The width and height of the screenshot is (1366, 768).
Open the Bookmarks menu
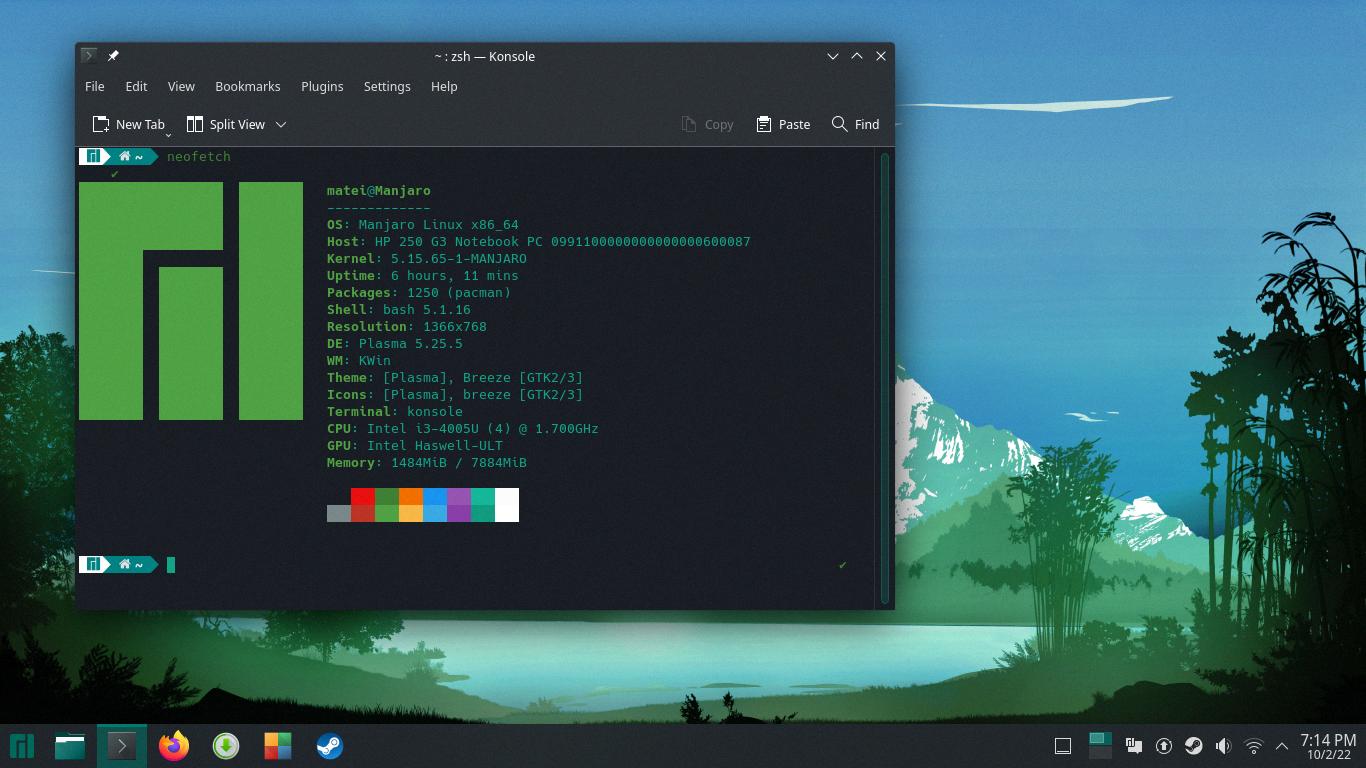click(247, 86)
